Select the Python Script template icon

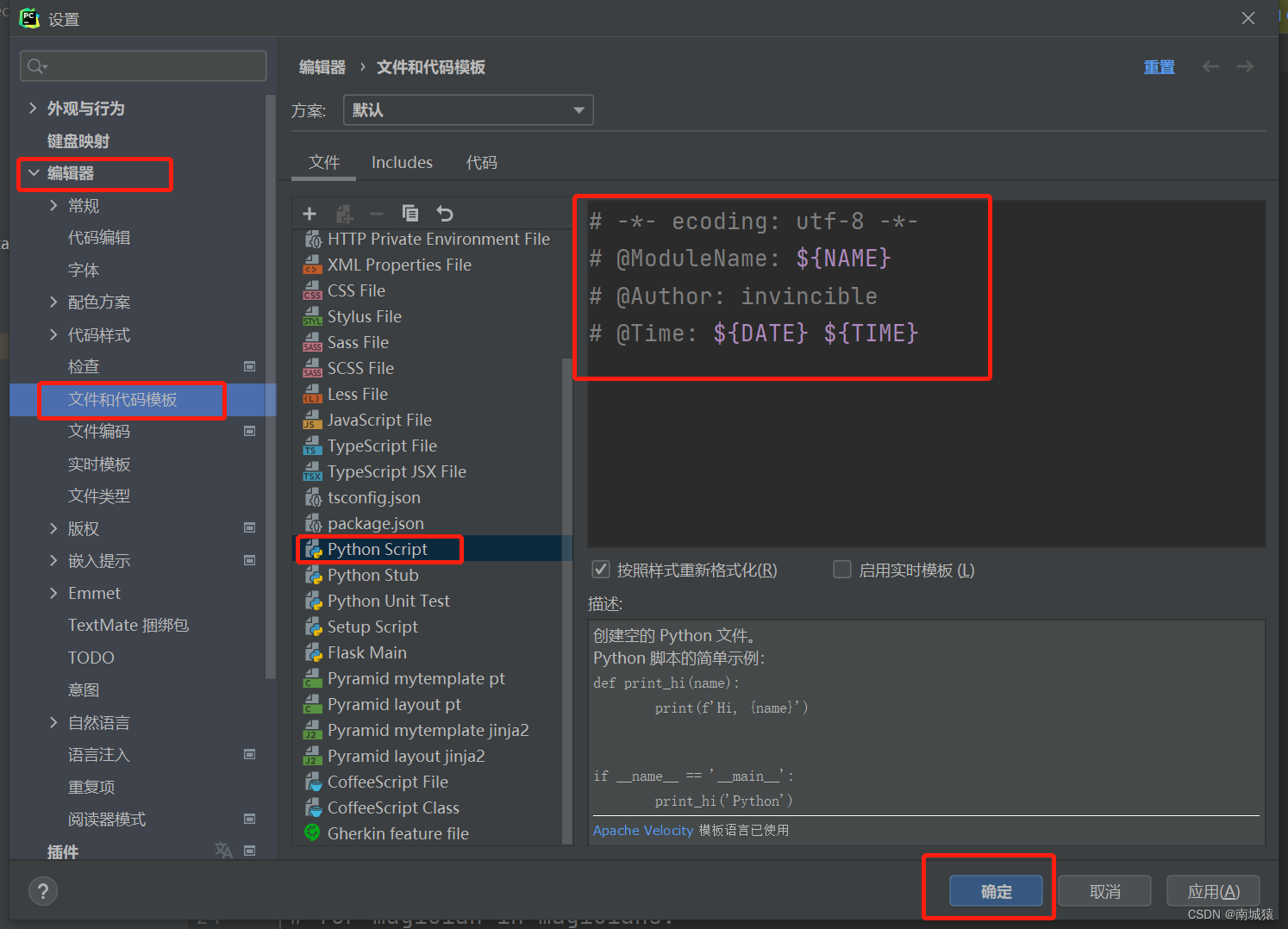point(313,550)
